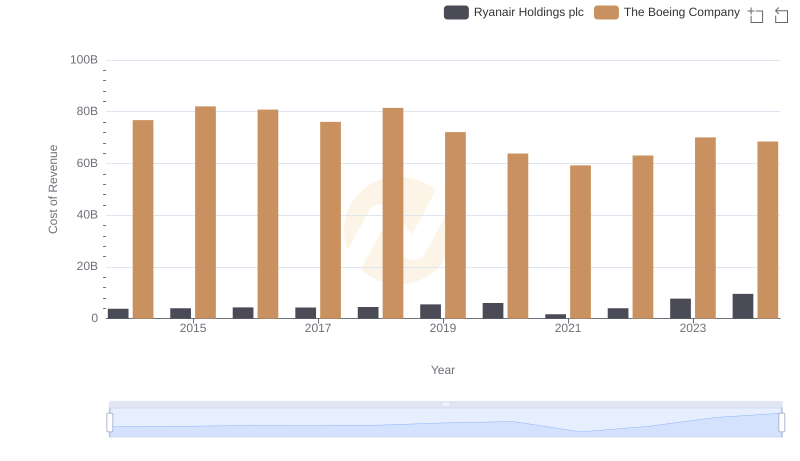Select Ryanair bar for 2015
800x461 pixels.
pos(181,313)
